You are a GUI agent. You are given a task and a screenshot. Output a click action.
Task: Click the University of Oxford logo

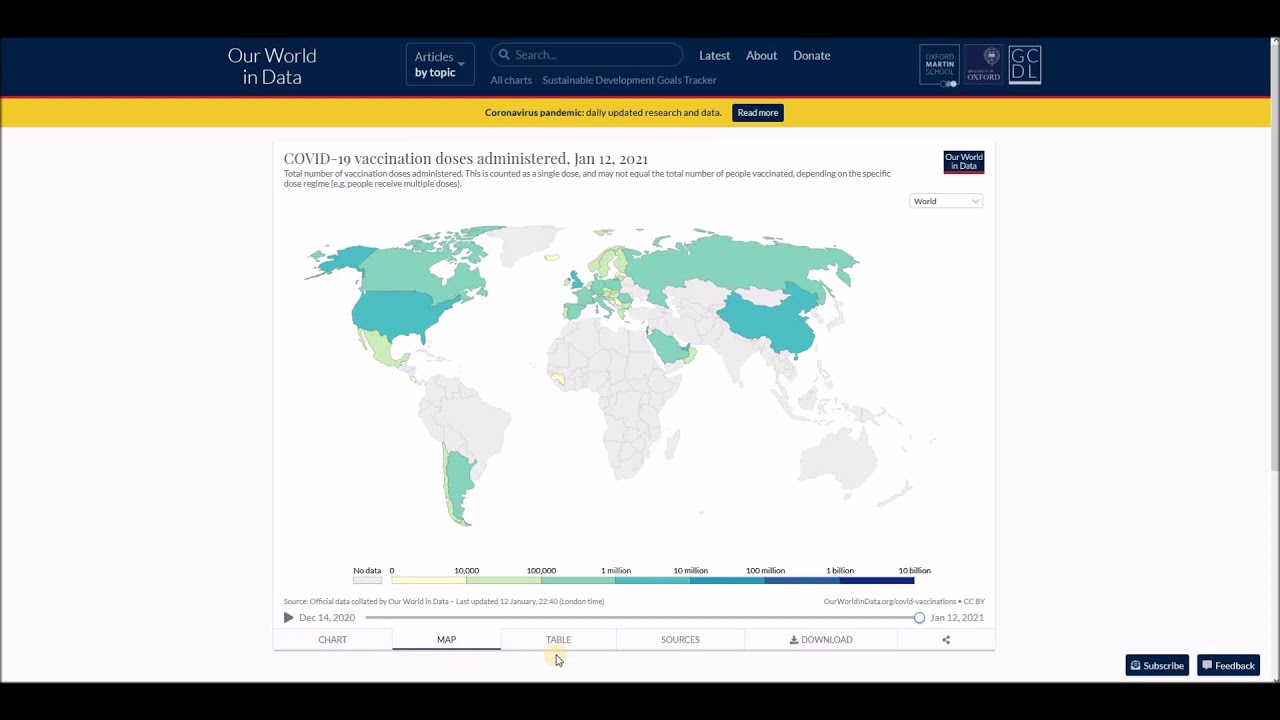[x=983, y=65]
